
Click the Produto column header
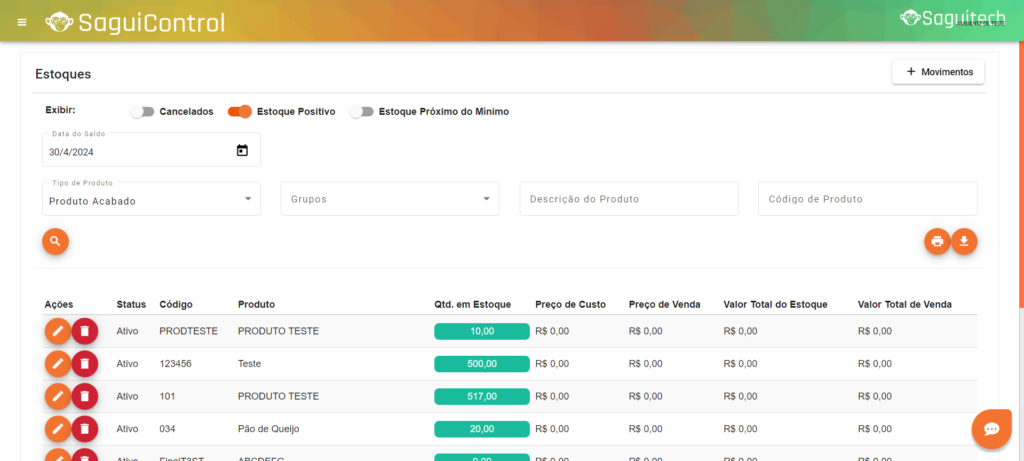[256, 304]
